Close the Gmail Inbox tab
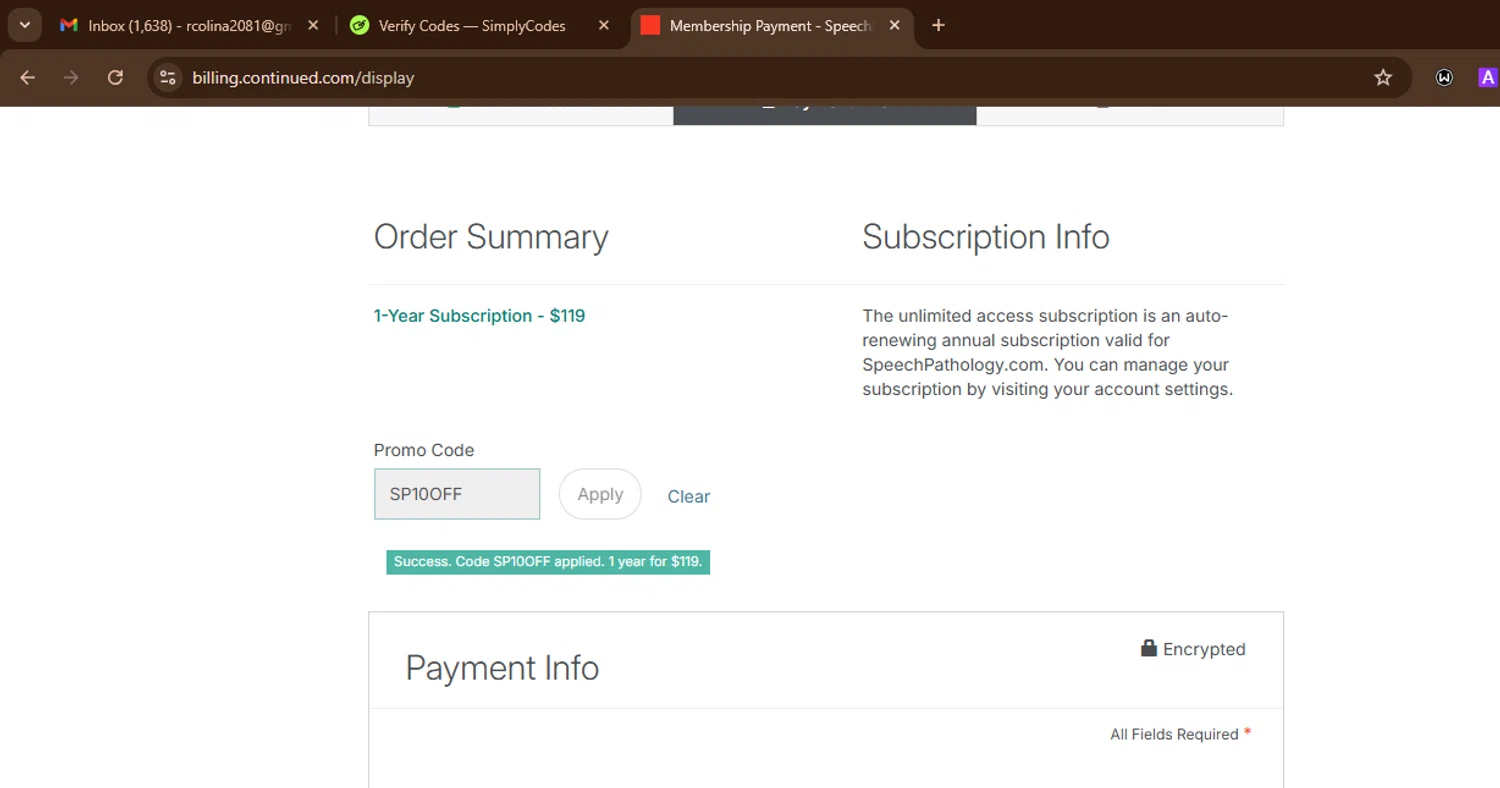The image size is (1500, 788). click(x=313, y=26)
